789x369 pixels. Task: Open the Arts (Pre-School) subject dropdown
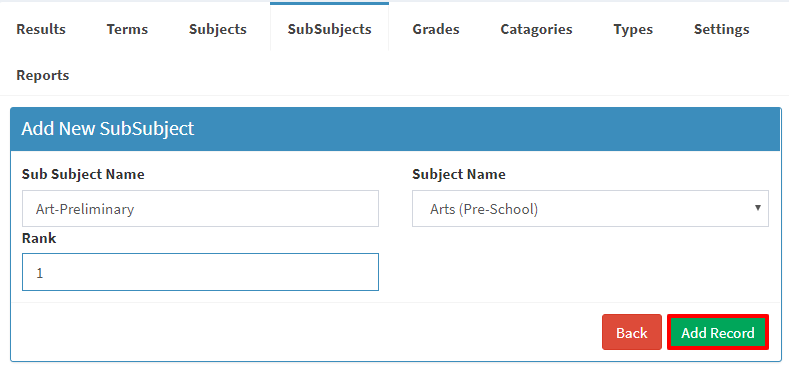coord(590,208)
